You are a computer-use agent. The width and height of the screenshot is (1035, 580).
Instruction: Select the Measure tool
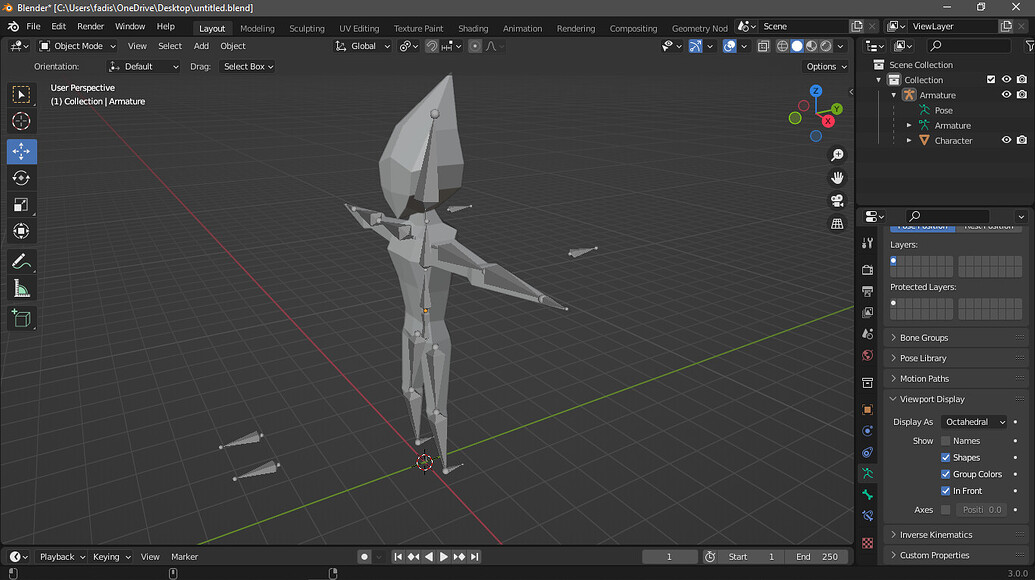coord(21,289)
